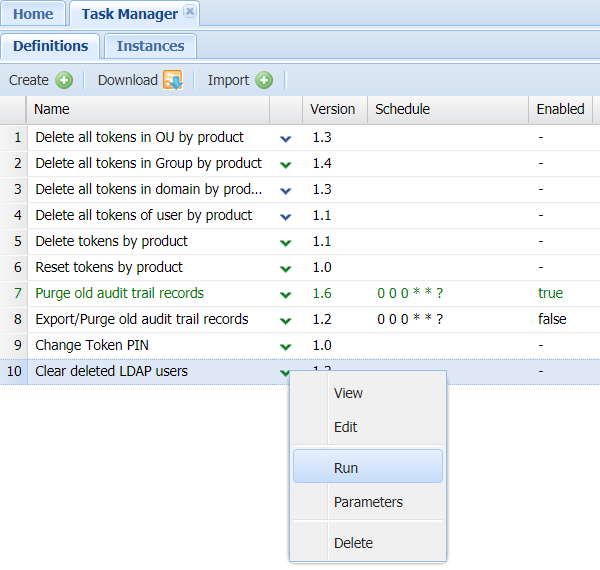Select the Delete all tokens of user row
Viewport: 600px width, 570px height.
click(143, 216)
